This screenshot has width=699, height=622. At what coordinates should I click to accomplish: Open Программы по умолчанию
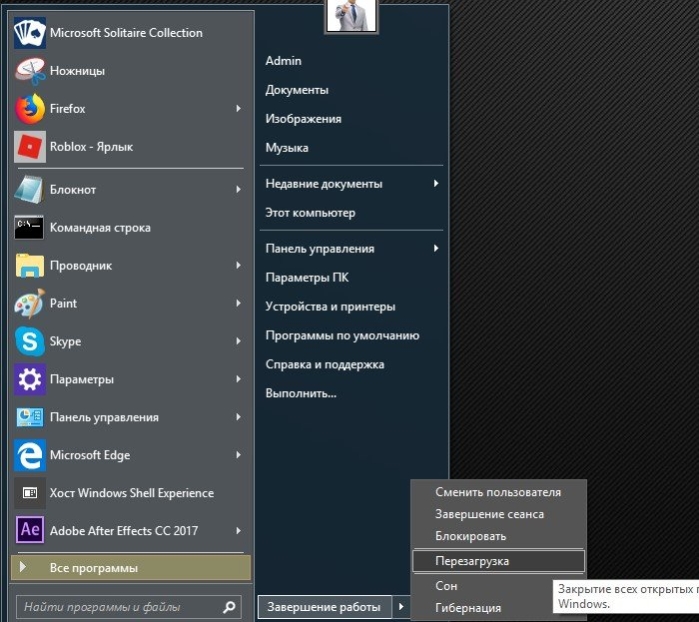point(342,335)
